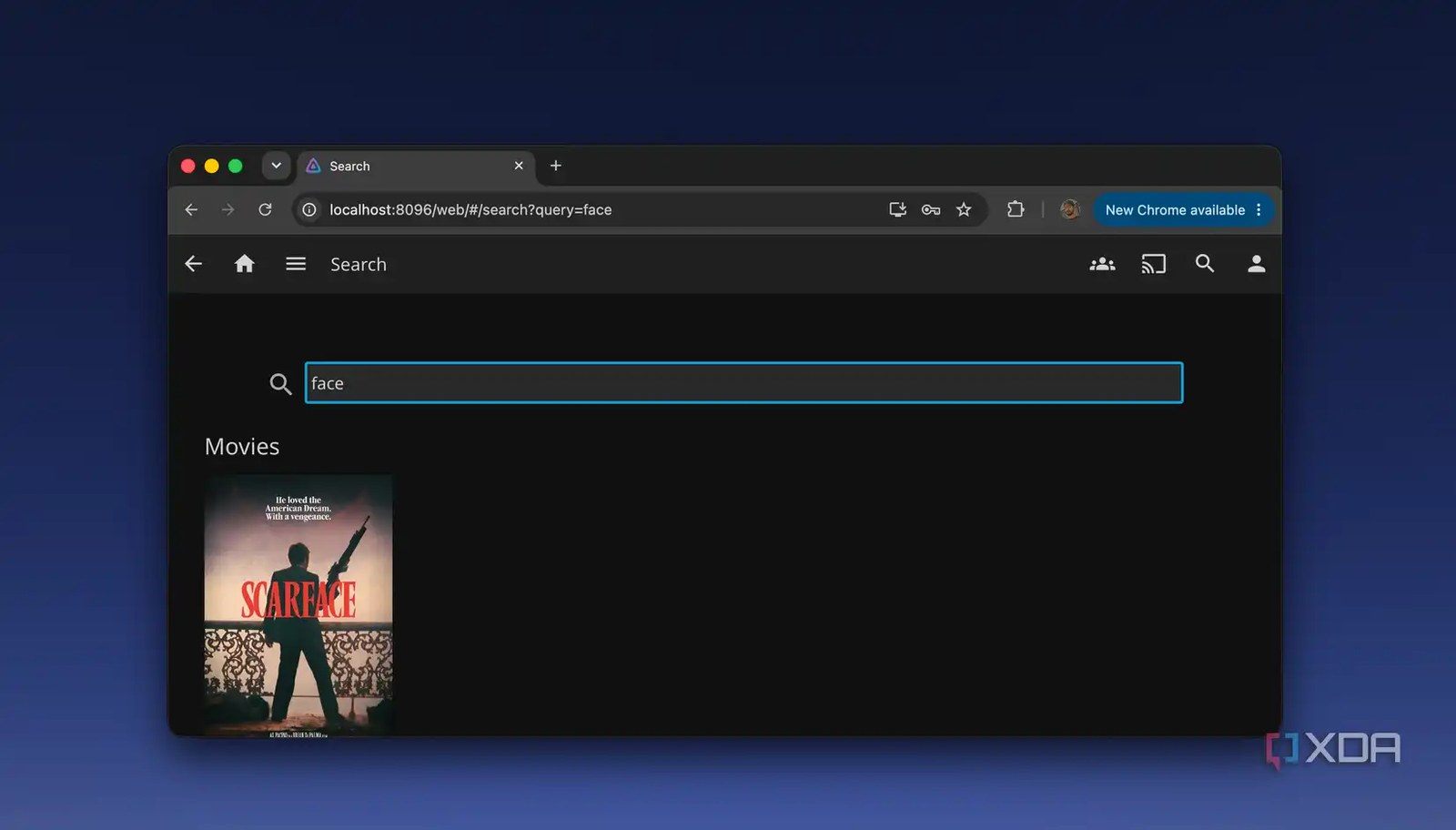Viewport: 1456px width, 830px height.
Task: Expand the tab search dropdown arrow
Action: click(x=276, y=166)
